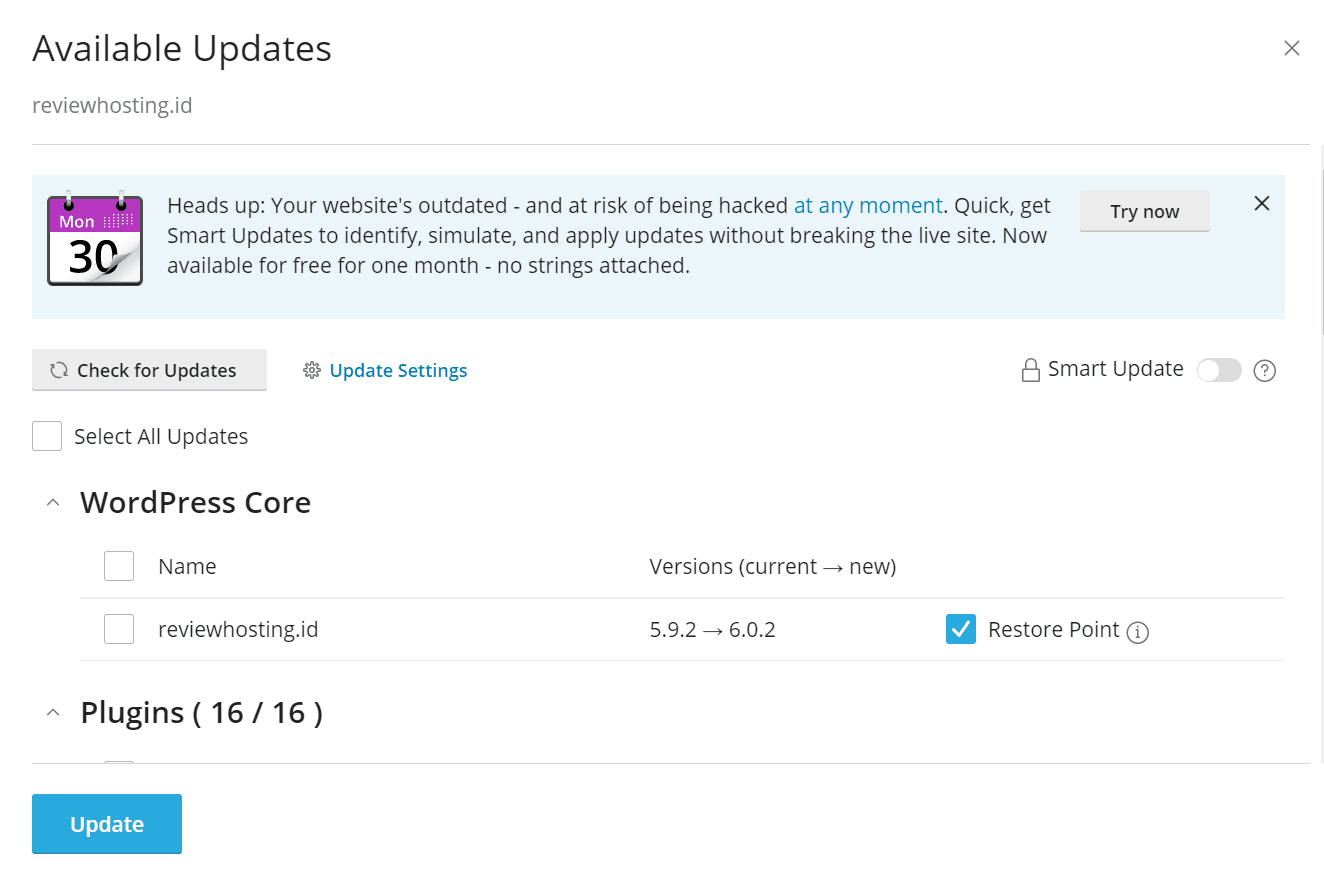Follow the "at any moment" link

click(868, 206)
